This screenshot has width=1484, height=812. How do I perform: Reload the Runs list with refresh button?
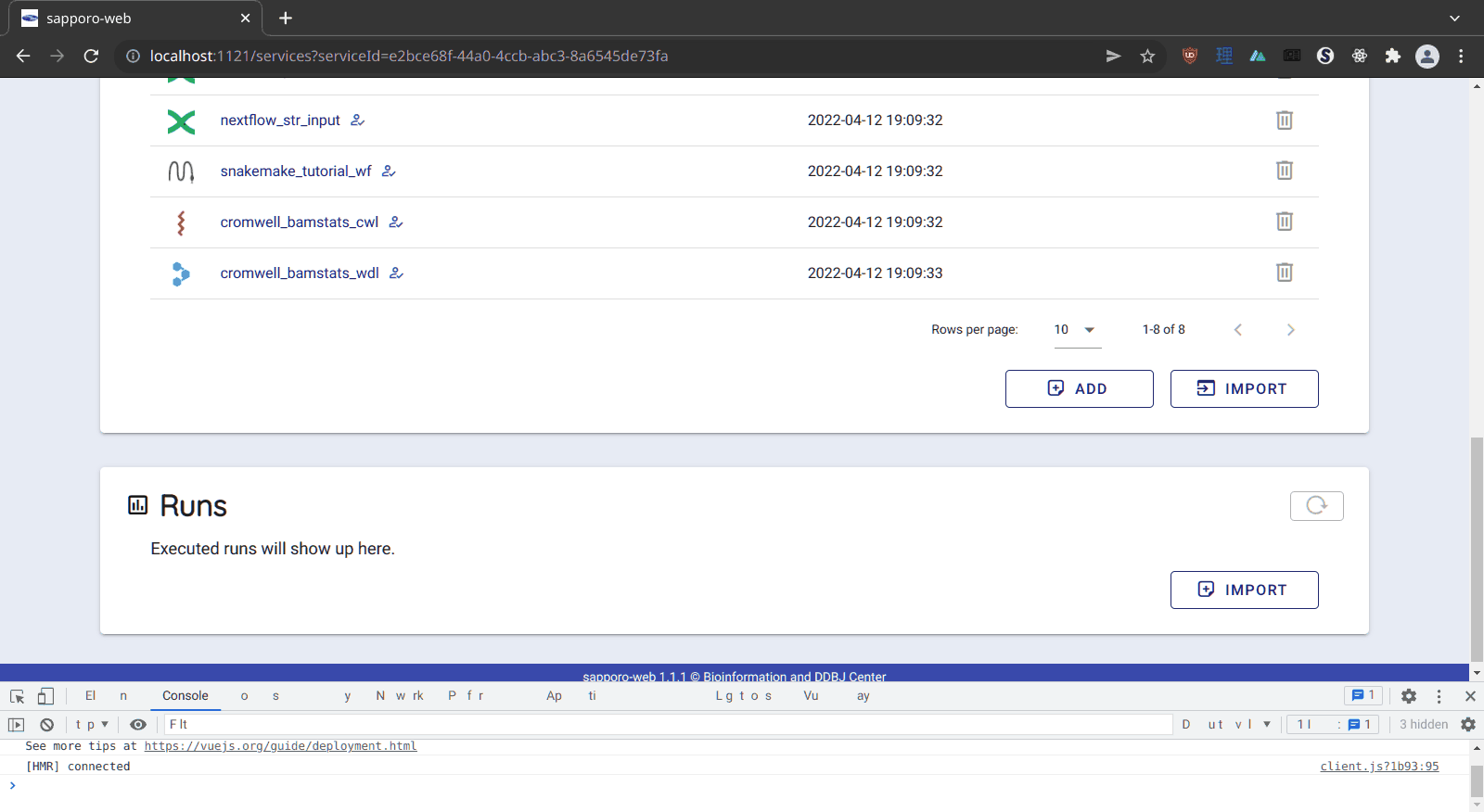click(1316, 506)
